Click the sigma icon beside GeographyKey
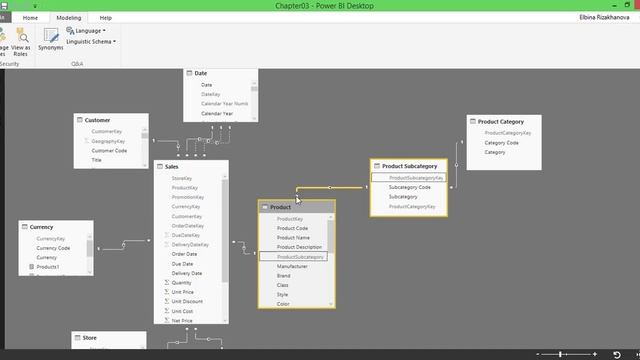The width and height of the screenshot is (640, 360). point(86,141)
